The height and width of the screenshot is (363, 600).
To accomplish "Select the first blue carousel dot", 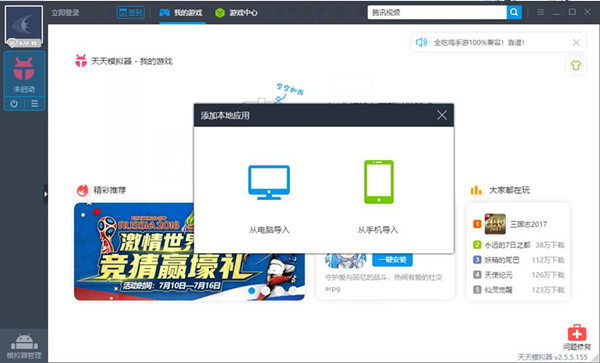I will coord(252,290).
